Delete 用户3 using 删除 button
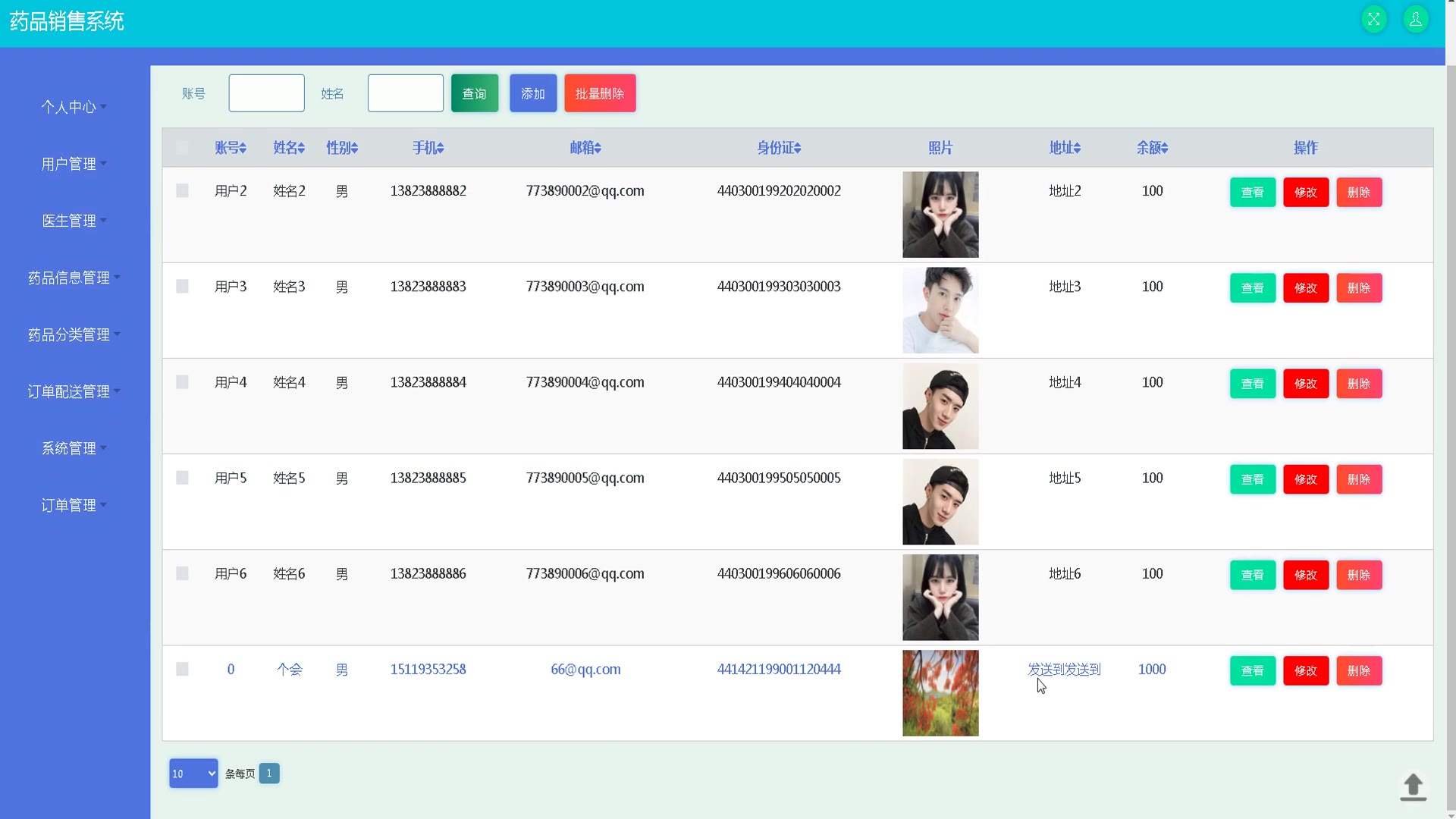The height and width of the screenshot is (819, 1456). coord(1359,288)
